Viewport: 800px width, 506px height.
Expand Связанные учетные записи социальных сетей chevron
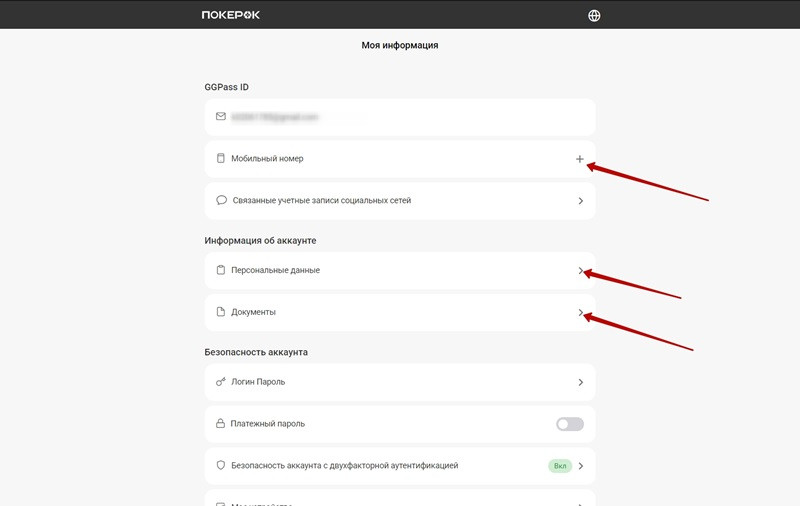580,201
